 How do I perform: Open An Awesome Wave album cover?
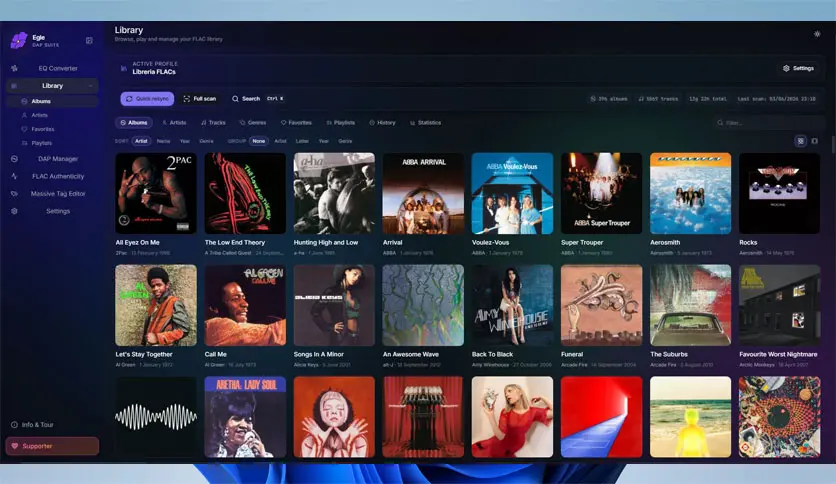(423, 305)
